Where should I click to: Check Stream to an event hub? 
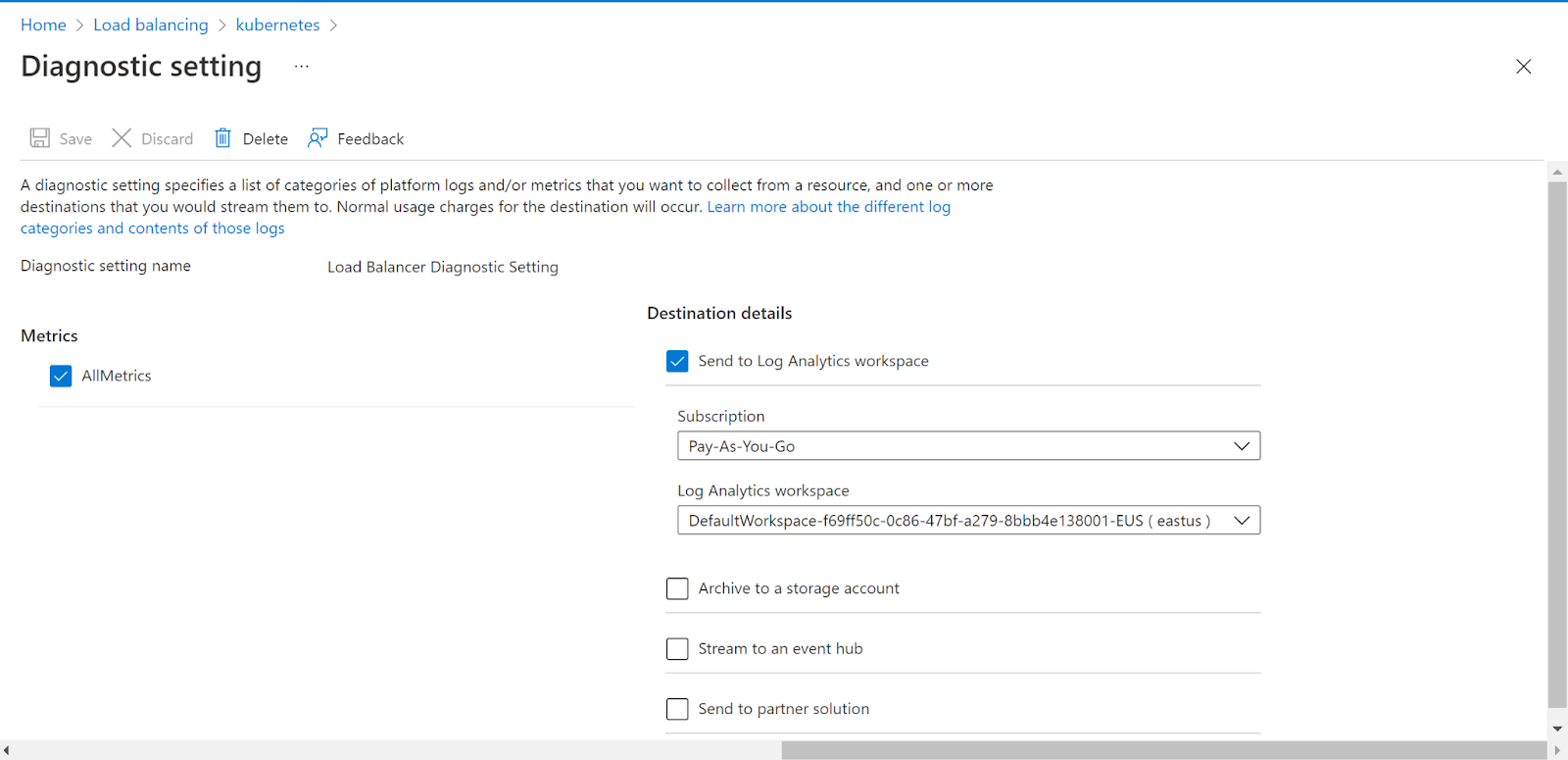[677, 649]
